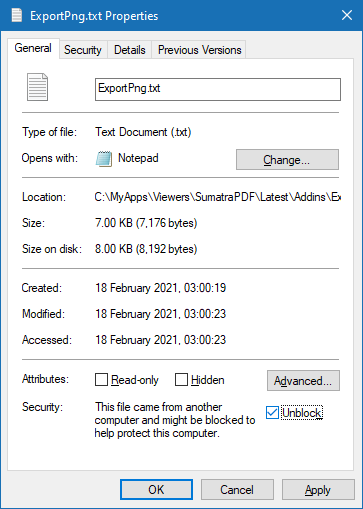This screenshot has height=509, width=363.
Task: Uncheck the Unblock security checkbox
Action: 272,413
